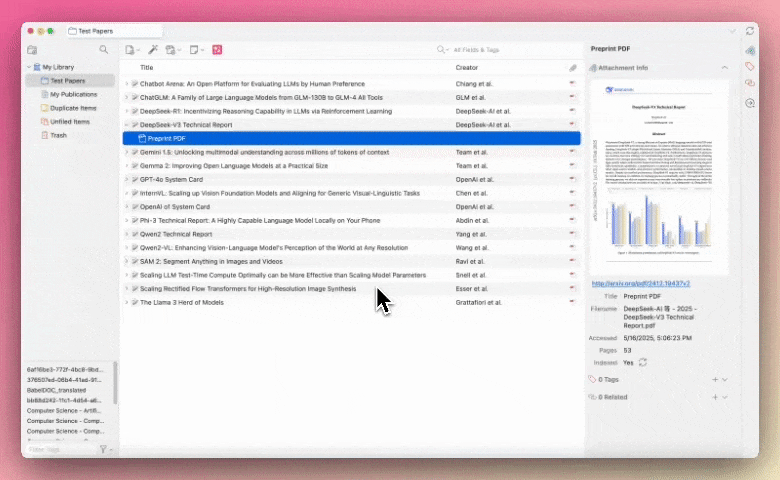Expand the GPT-4o System Card row

pyautogui.click(x=126, y=180)
